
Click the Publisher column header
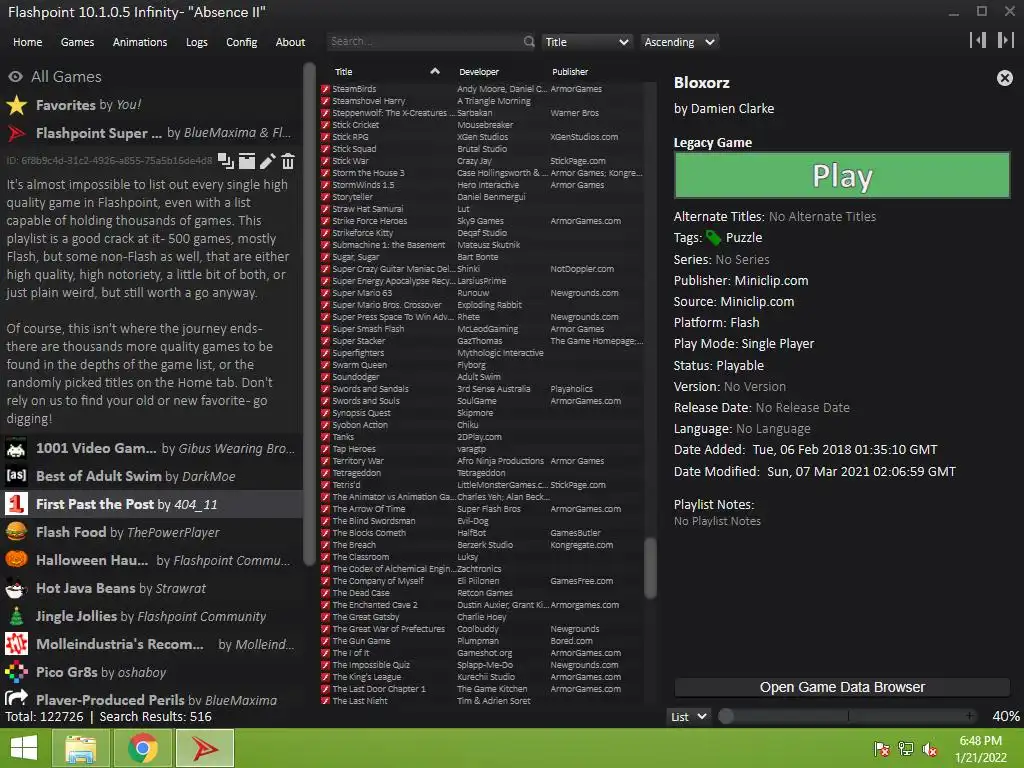pos(569,72)
